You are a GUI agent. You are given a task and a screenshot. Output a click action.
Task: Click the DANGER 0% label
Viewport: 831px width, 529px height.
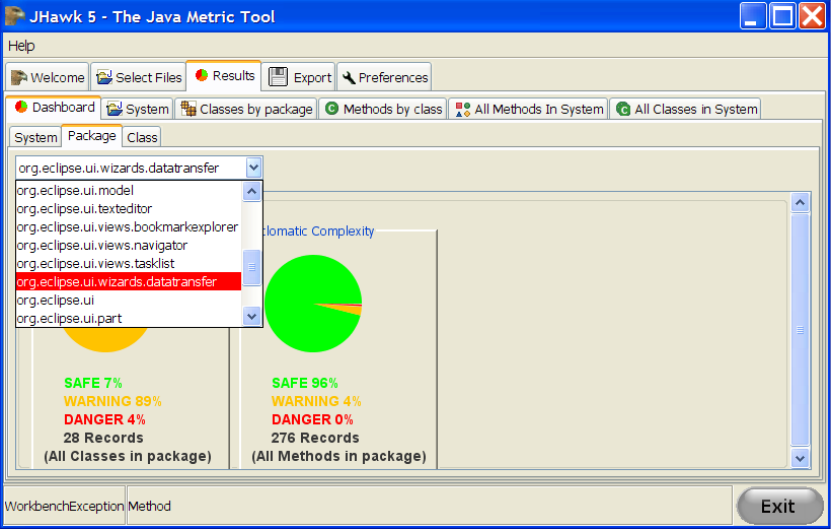point(312,419)
